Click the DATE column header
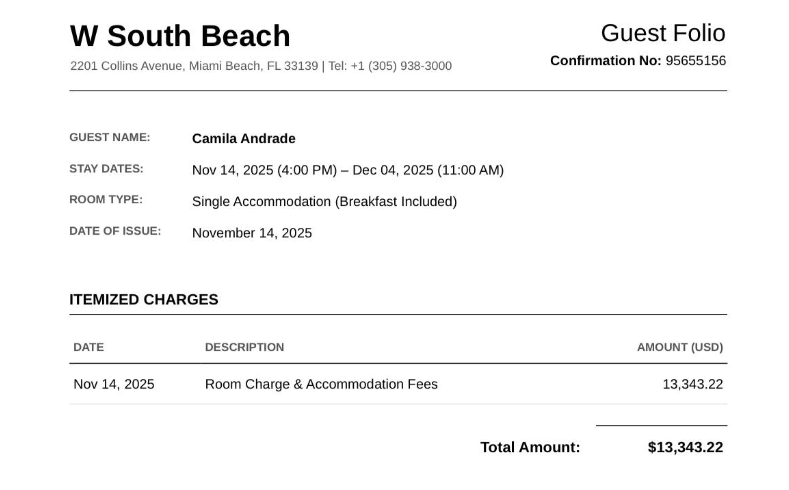 (x=89, y=347)
